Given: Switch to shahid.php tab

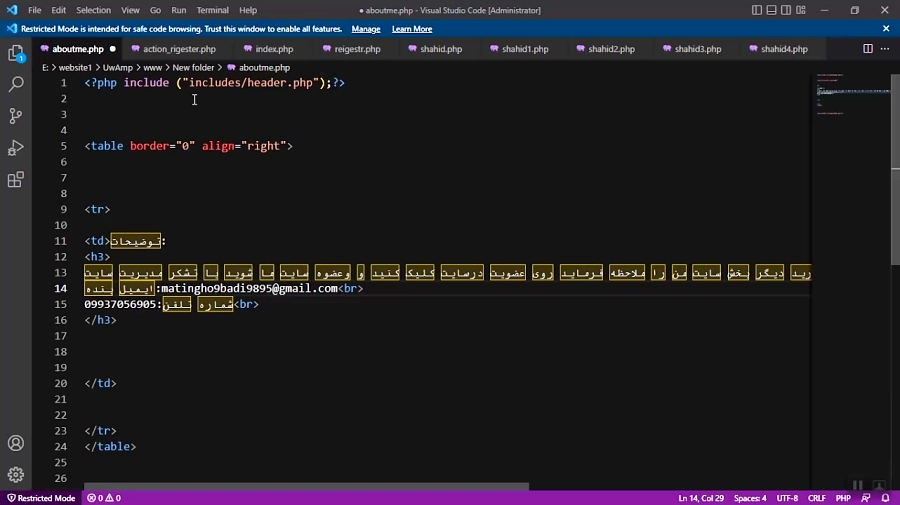Looking at the screenshot, I should [441, 49].
